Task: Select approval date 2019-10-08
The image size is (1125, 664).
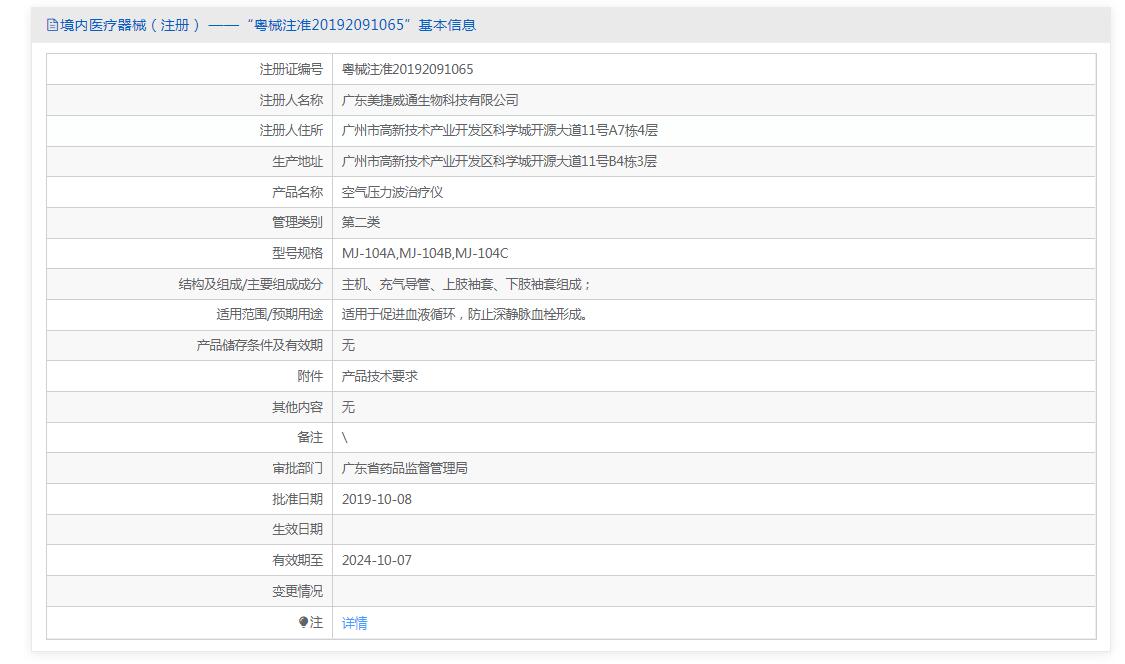Action: (x=377, y=499)
